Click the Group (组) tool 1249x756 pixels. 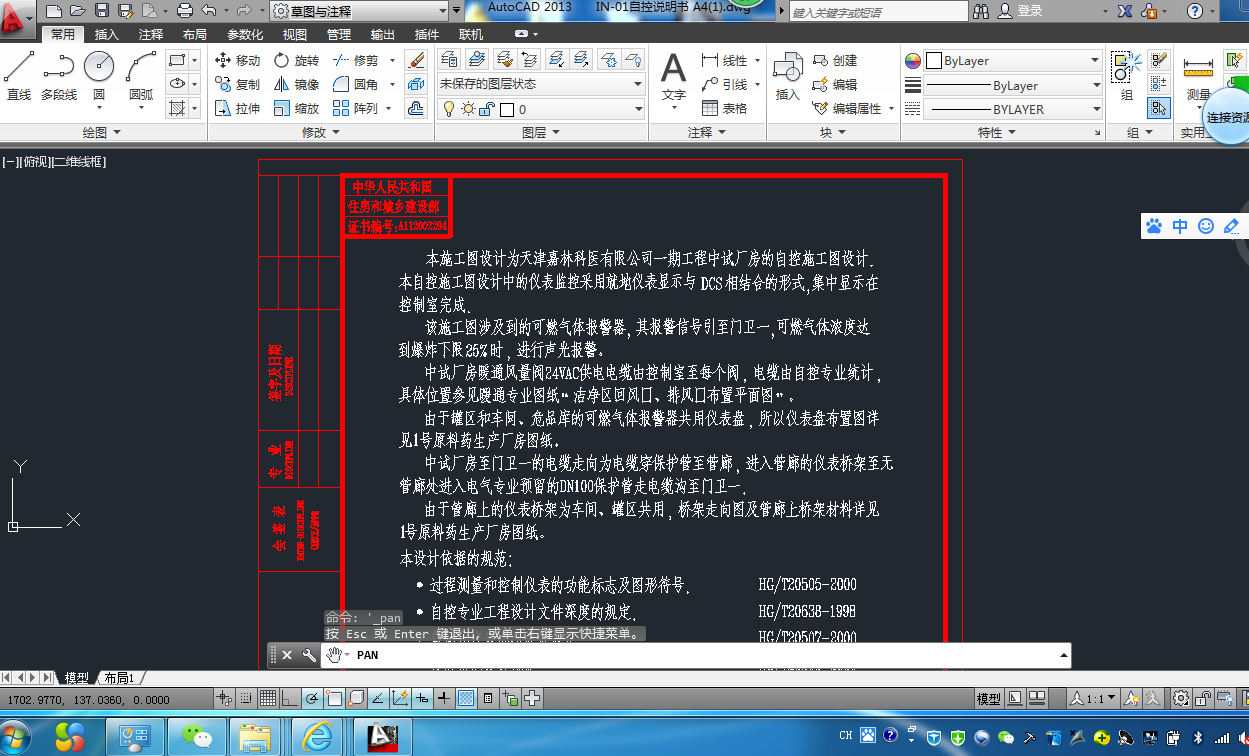click(x=1127, y=77)
